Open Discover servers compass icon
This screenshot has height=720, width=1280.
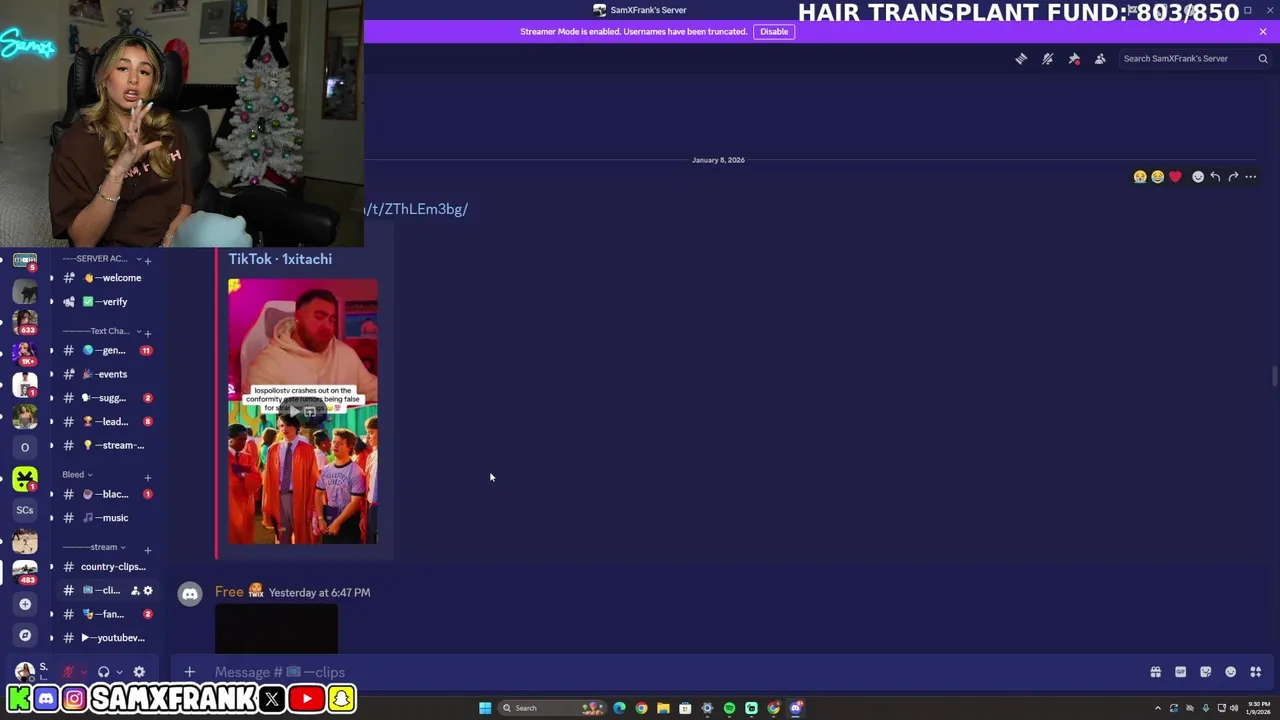25,635
